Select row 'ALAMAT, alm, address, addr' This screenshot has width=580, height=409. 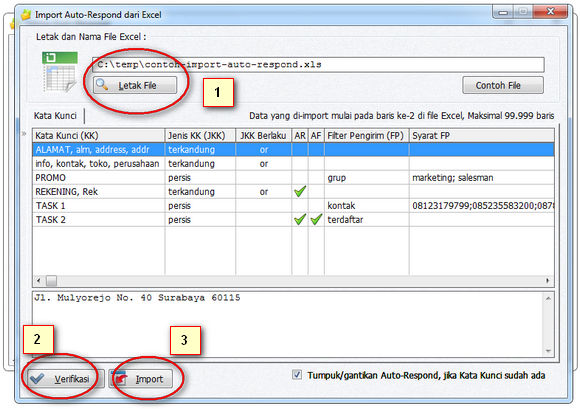coord(293,150)
